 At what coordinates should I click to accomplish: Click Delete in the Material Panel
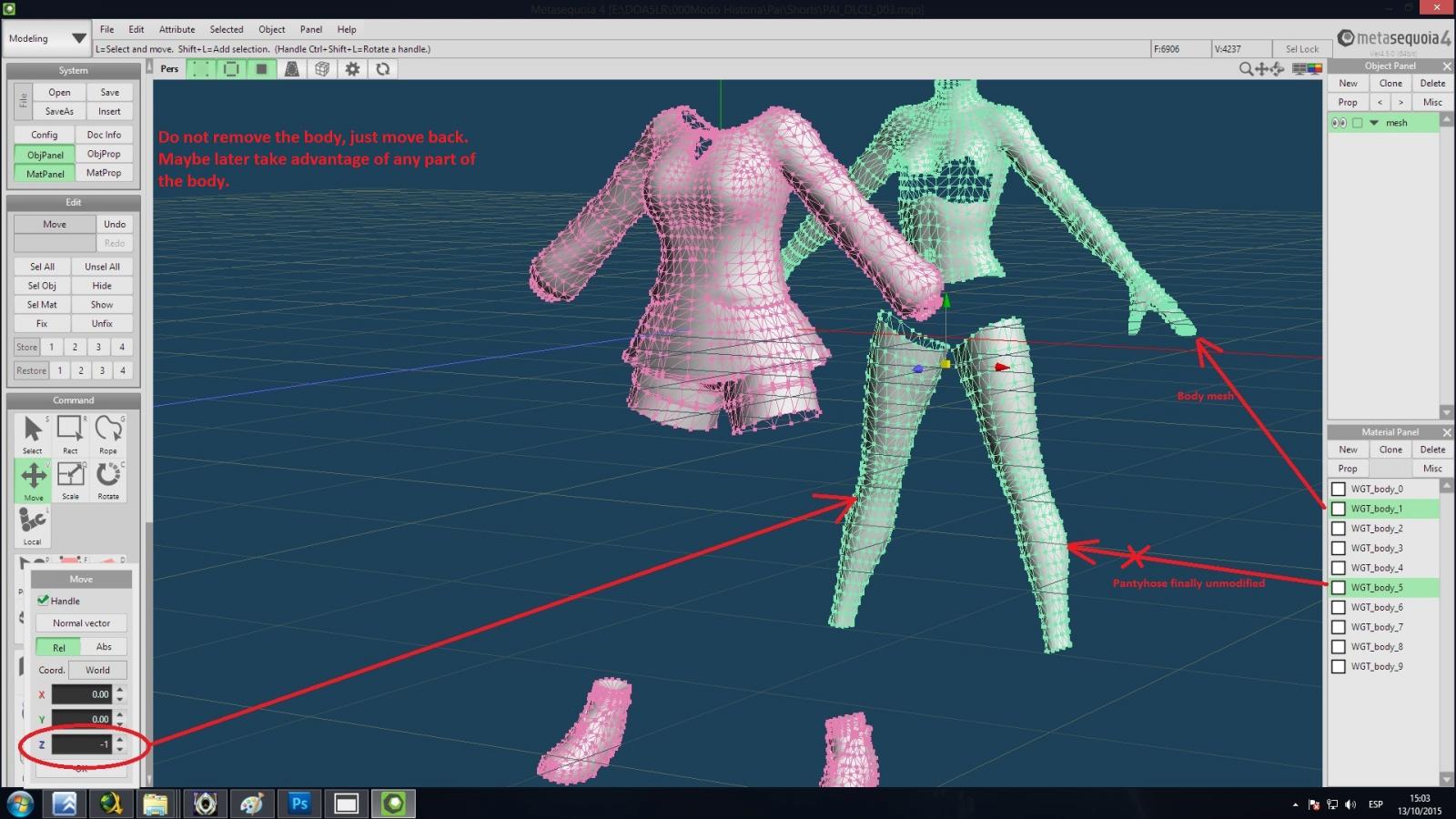point(1432,450)
